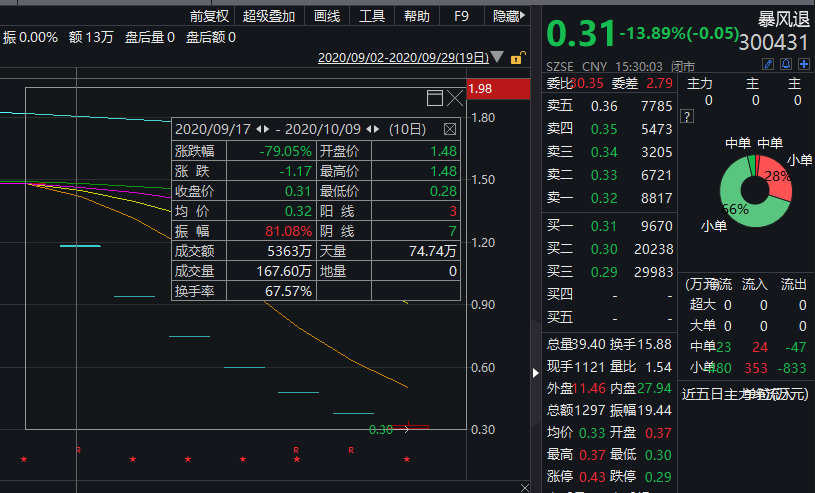
Task: Click the 天量 74.74万 cell
Action: pyautogui.click(x=416, y=251)
